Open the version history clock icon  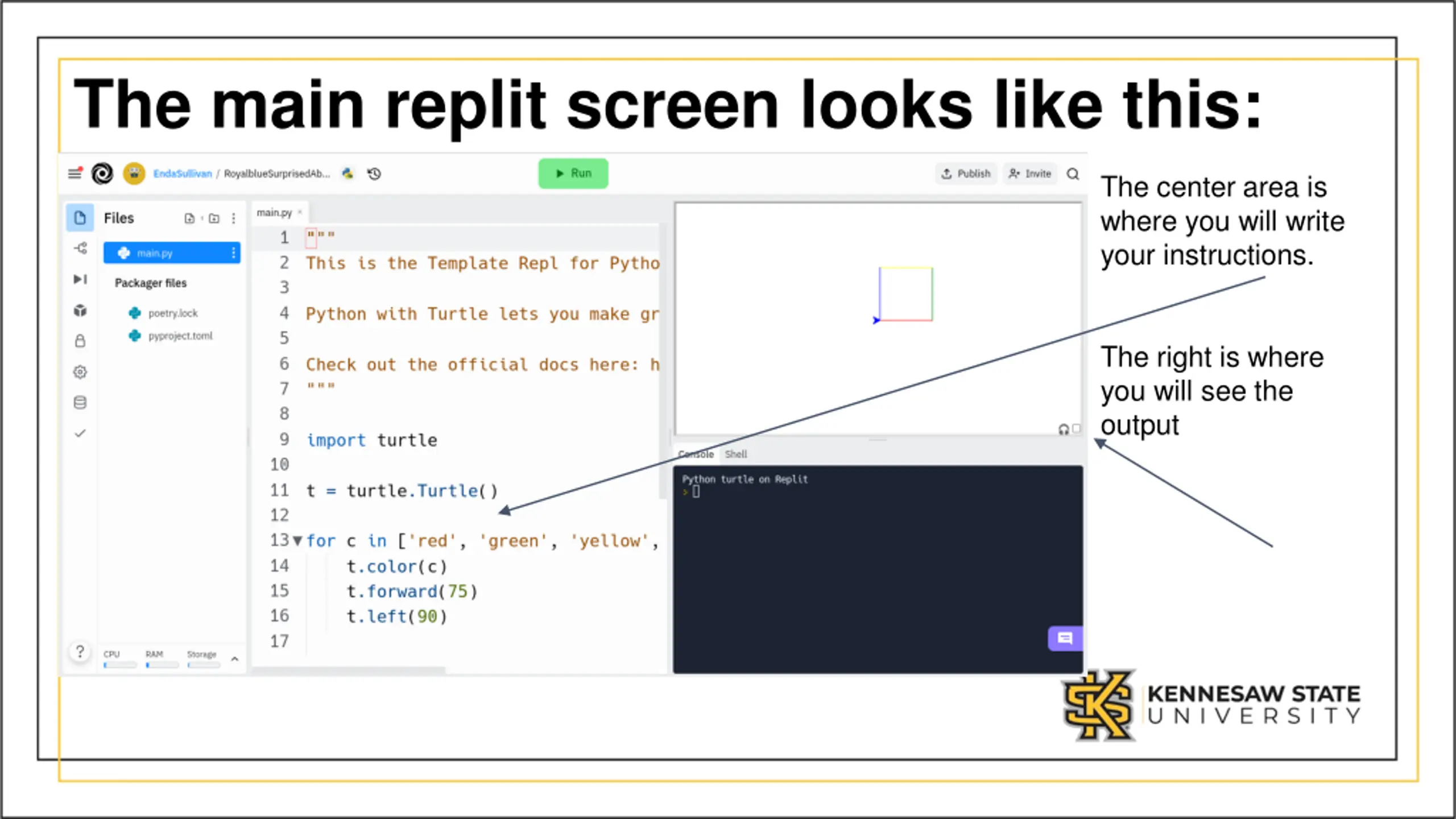coord(374,173)
